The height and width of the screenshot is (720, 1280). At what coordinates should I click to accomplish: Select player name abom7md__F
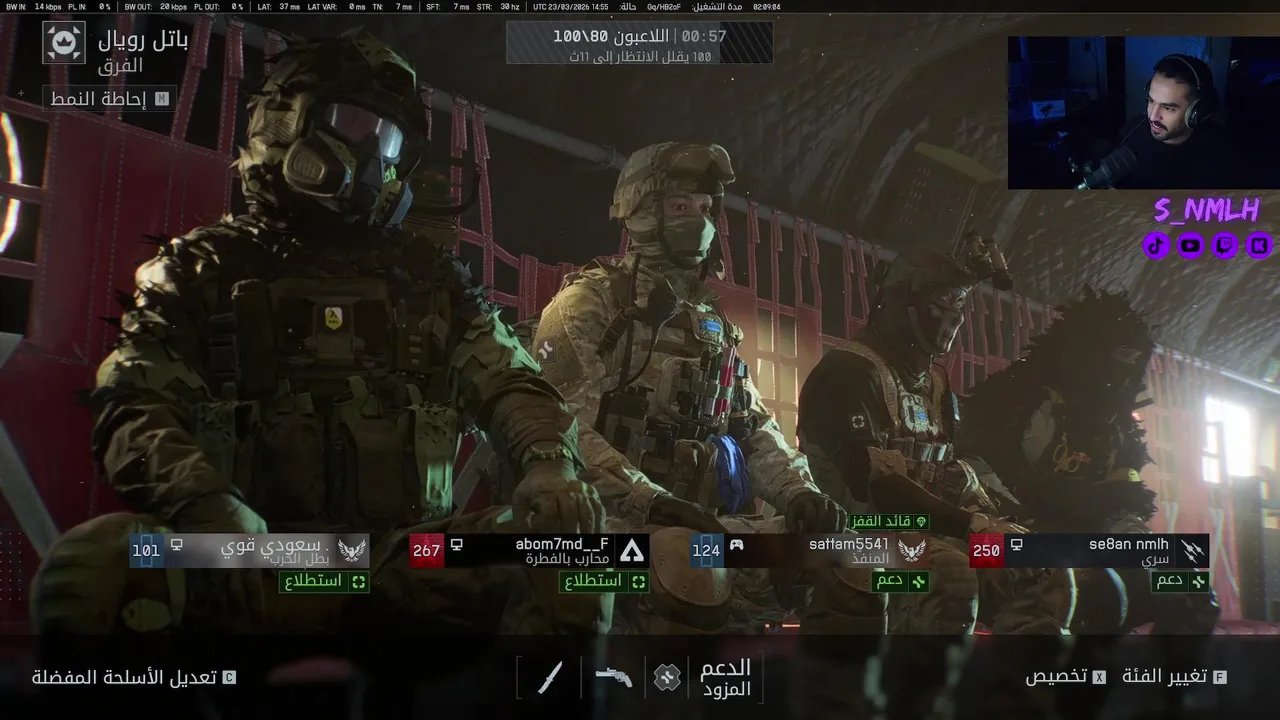pyautogui.click(x=562, y=544)
